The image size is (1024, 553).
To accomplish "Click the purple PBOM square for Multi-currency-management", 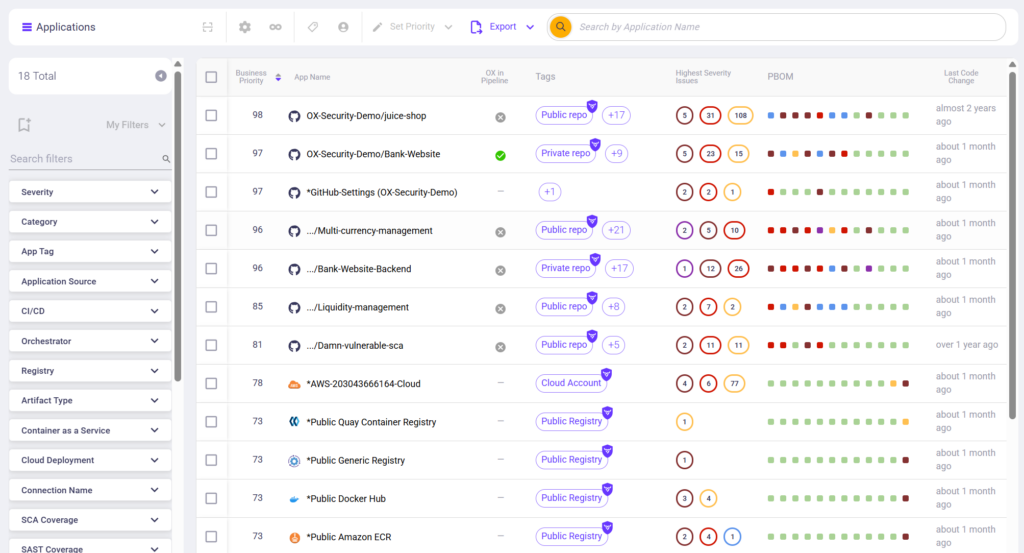I will [x=820, y=230].
